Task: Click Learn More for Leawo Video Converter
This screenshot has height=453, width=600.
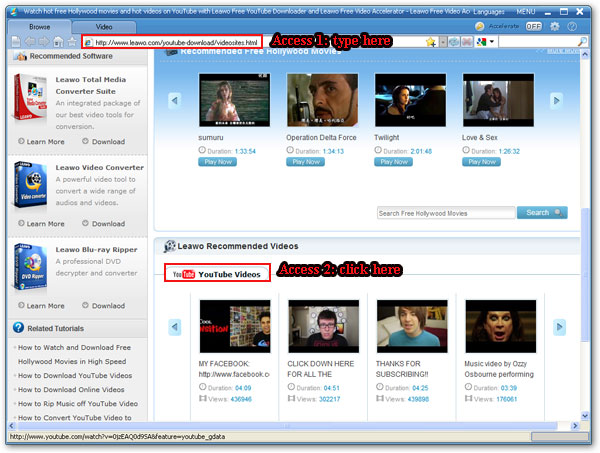Action: [41, 224]
